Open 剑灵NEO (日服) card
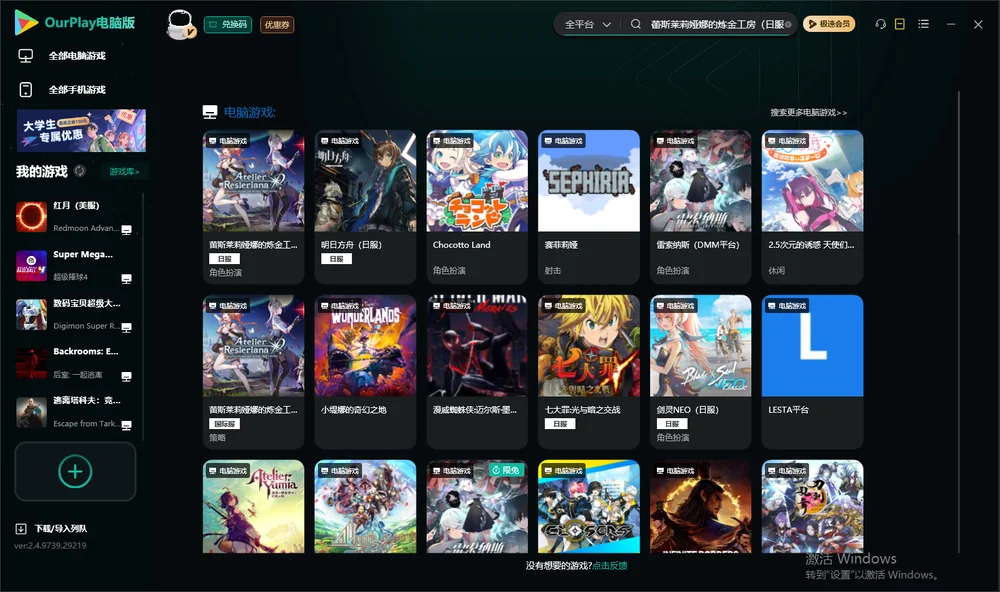The height and width of the screenshot is (592, 1000). tap(701, 372)
